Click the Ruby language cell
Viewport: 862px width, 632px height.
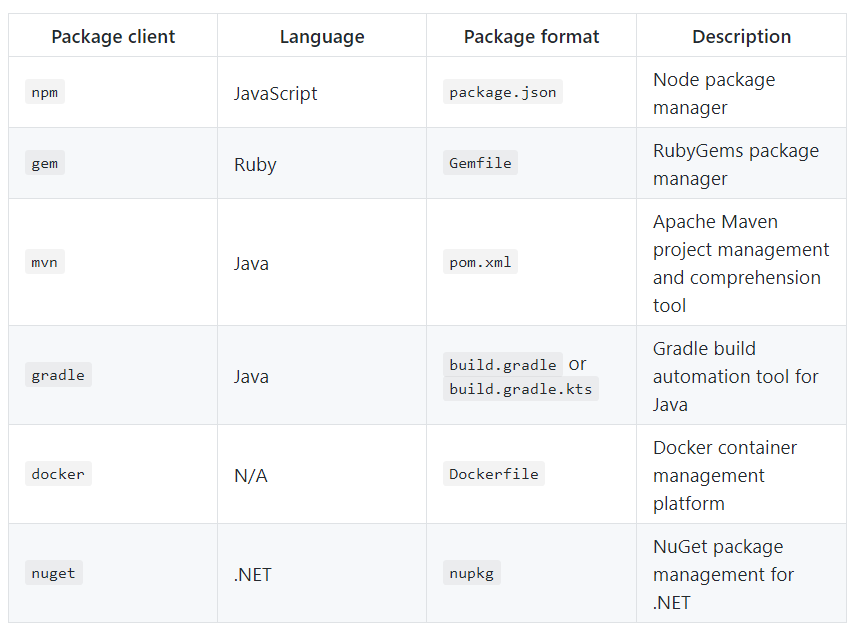pos(255,164)
